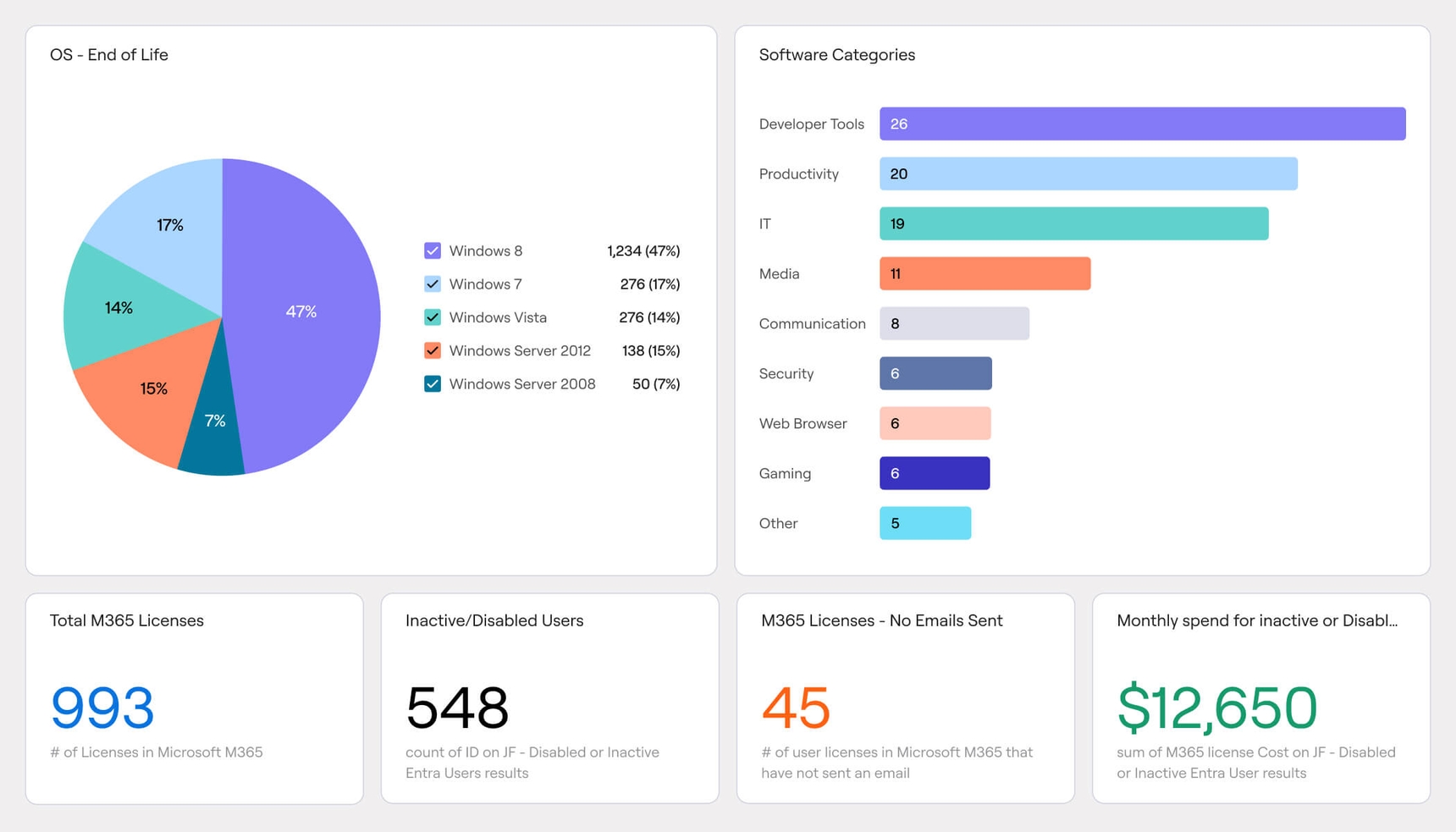Click the Media bar showing 11
Image resolution: width=1456 pixels, height=832 pixels.
pyautogui.click(x=985, y=273)
